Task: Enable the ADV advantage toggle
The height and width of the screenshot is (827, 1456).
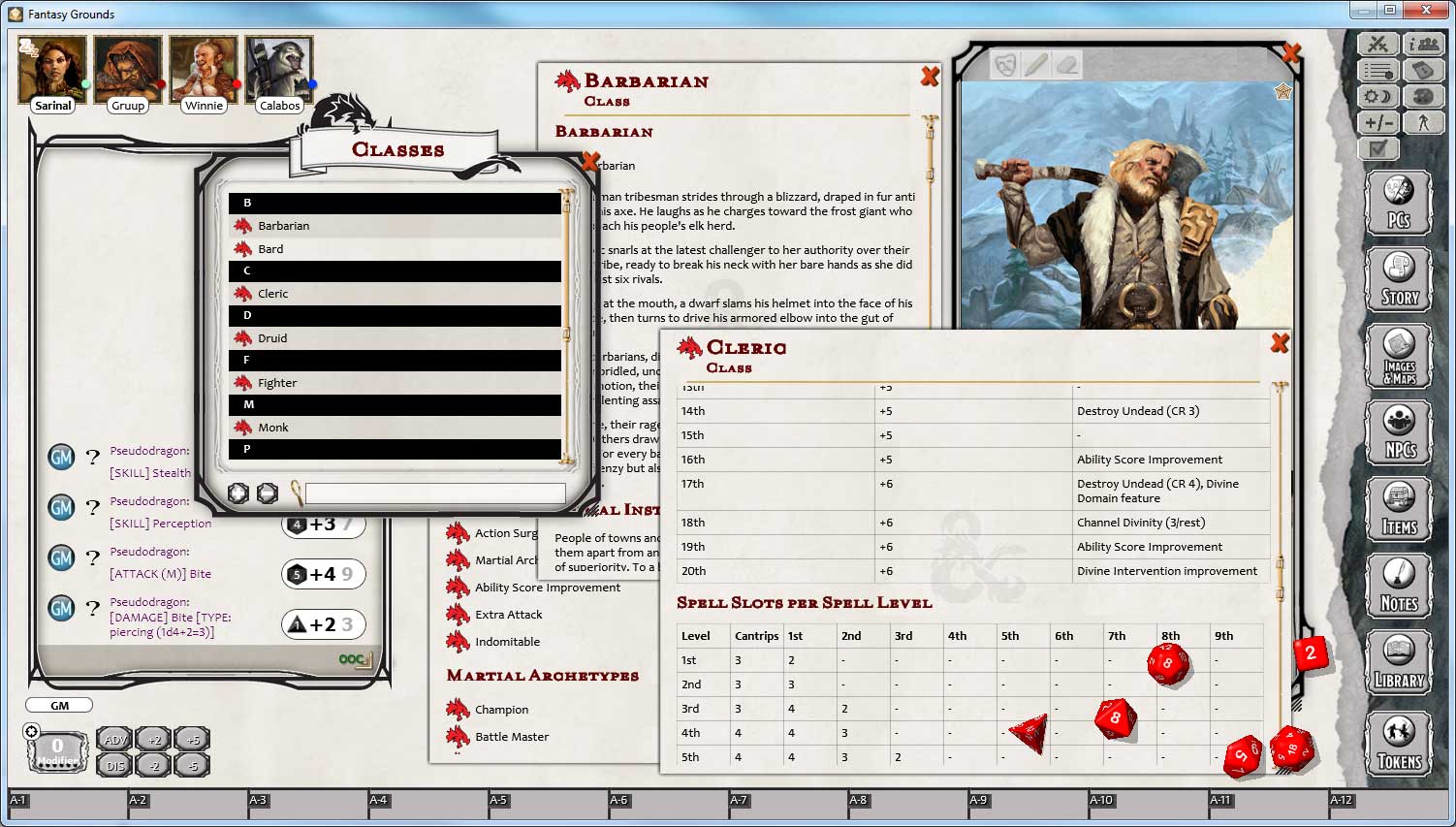Action: (x=115, y=739)
